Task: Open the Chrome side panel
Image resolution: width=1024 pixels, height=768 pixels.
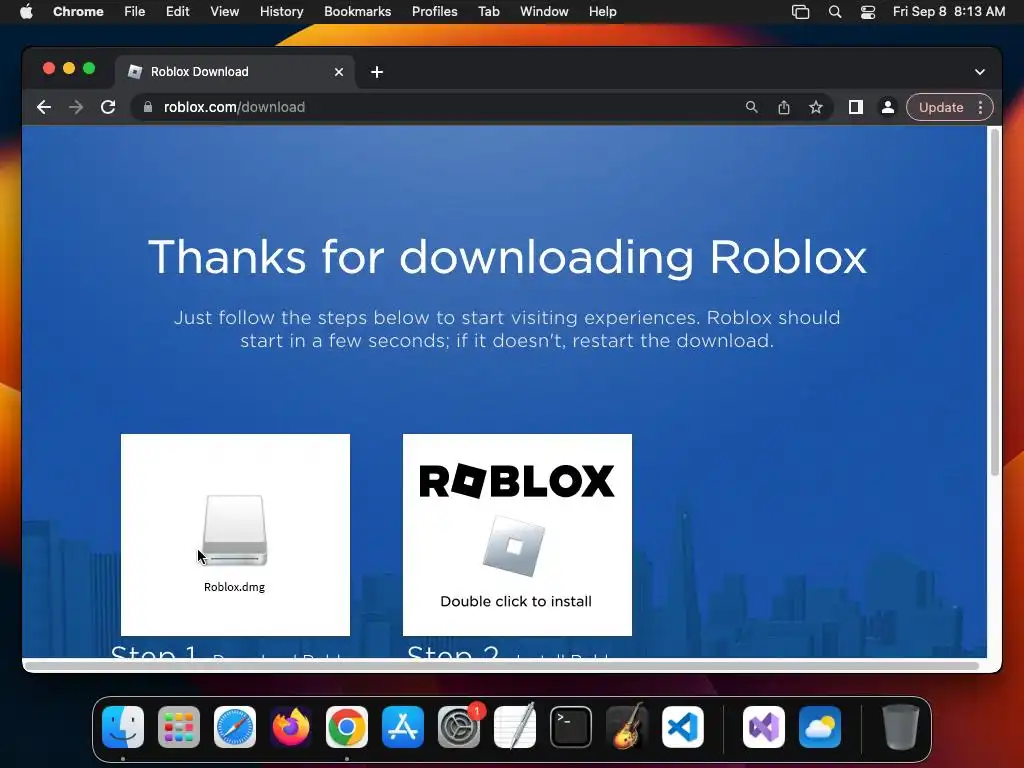Action: pyautogui.click(x=856, y=107)
